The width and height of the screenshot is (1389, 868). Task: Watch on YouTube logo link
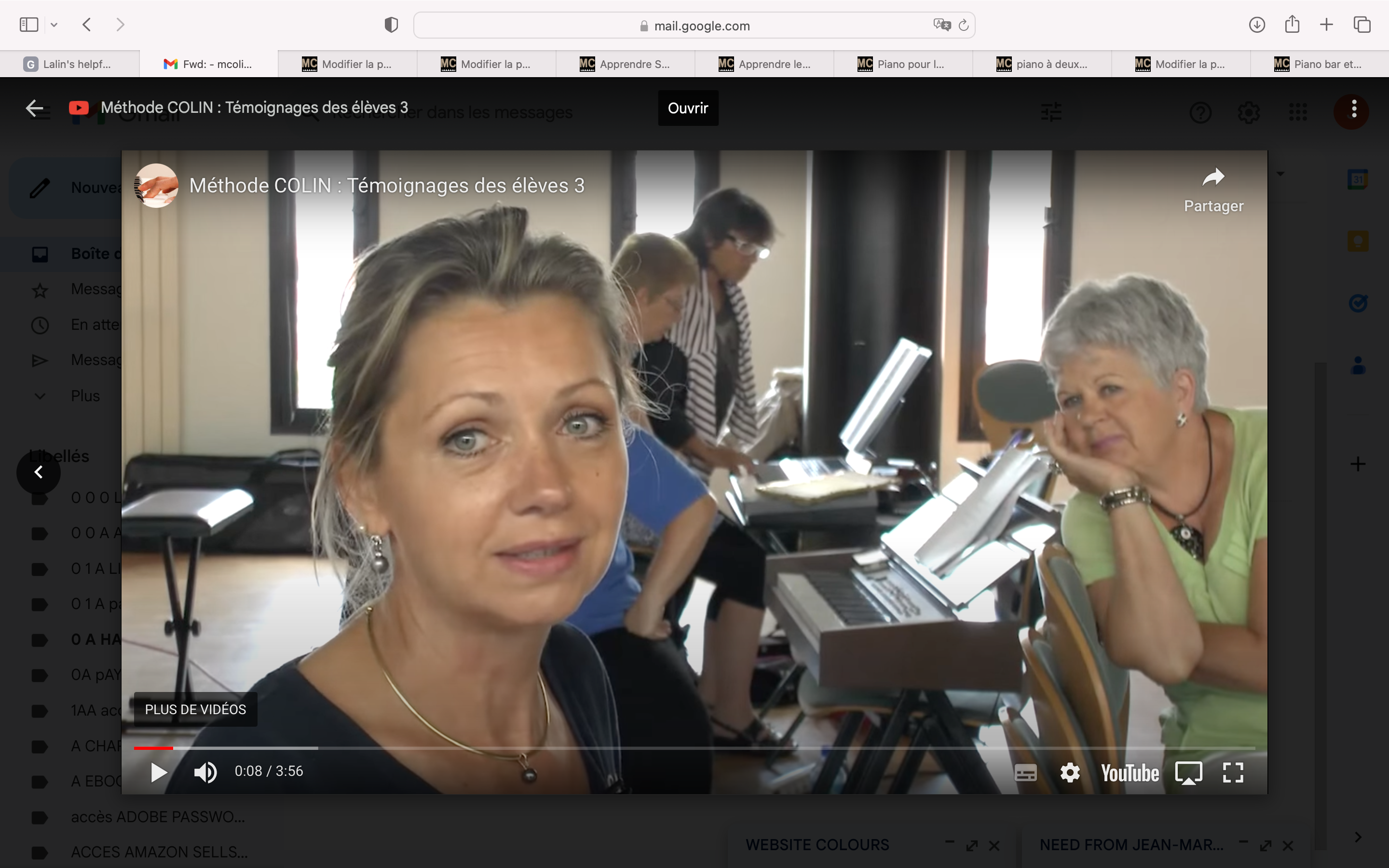[1130, 773]
